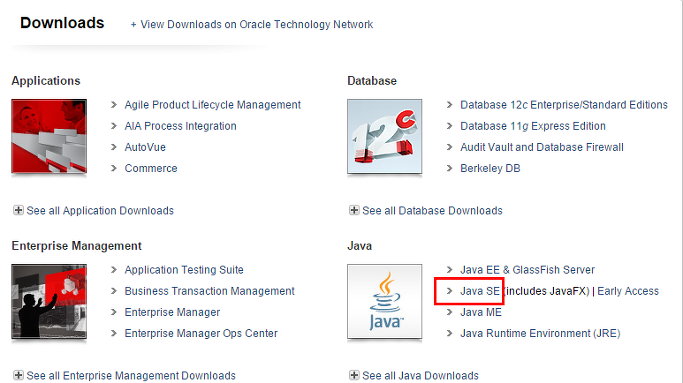
Task: Open AIA Process Integration link
Action: coord(180,126)
